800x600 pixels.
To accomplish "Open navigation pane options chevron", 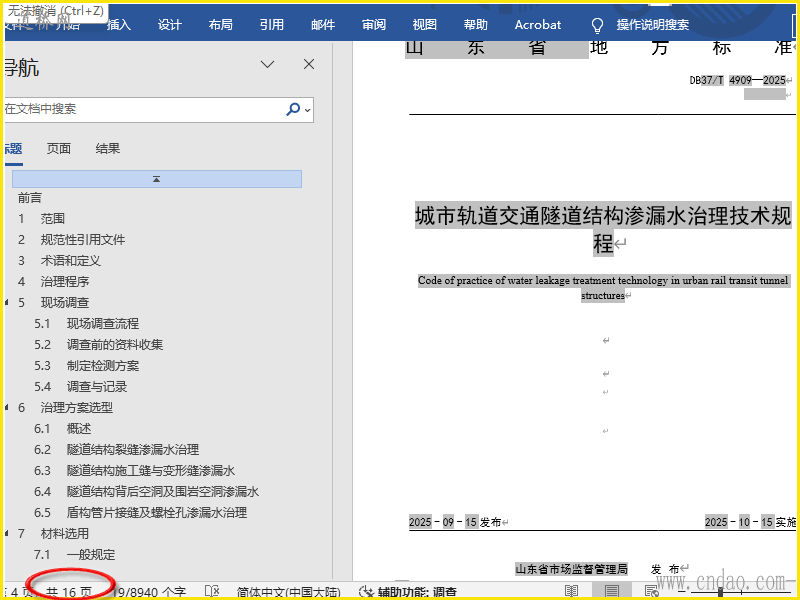I will pos(267,64).
